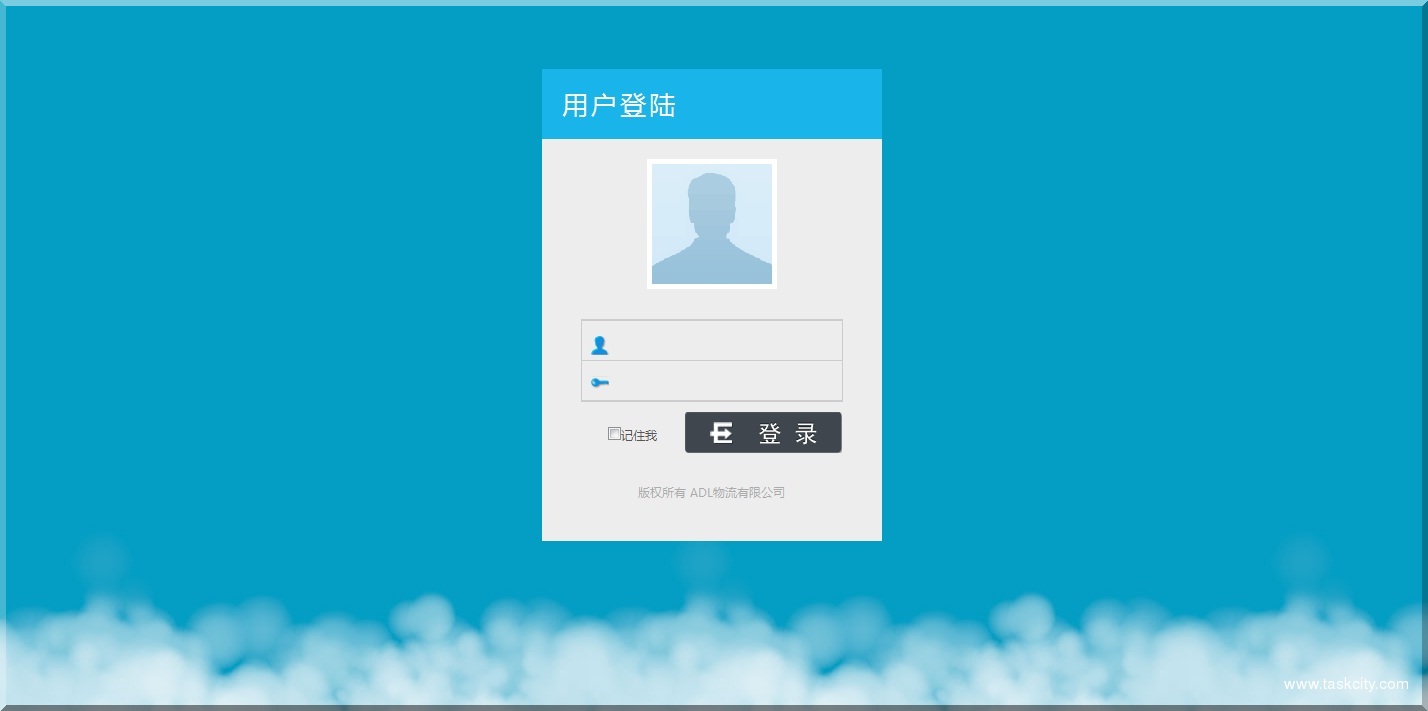Click the 记住我 label text
The image size is (1428, 711).
[x=639, y=436]
